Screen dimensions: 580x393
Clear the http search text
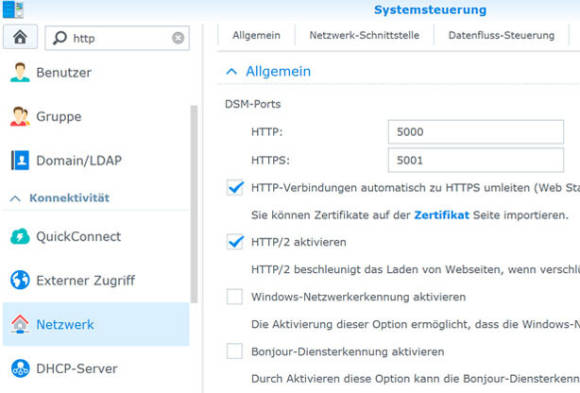point(178,38)
